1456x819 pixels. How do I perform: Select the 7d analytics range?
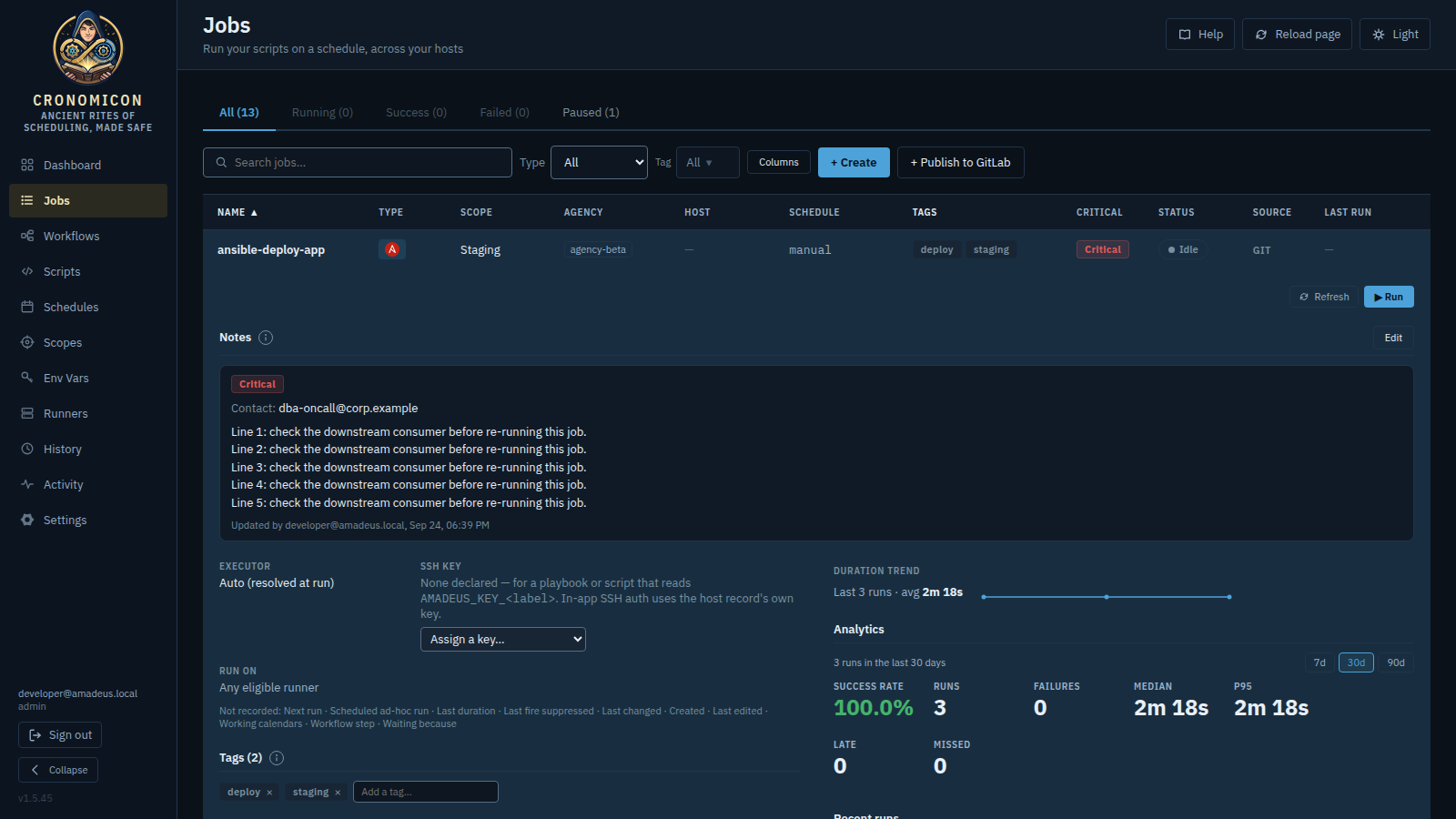pyautogui.click(x=1319, y=662)
